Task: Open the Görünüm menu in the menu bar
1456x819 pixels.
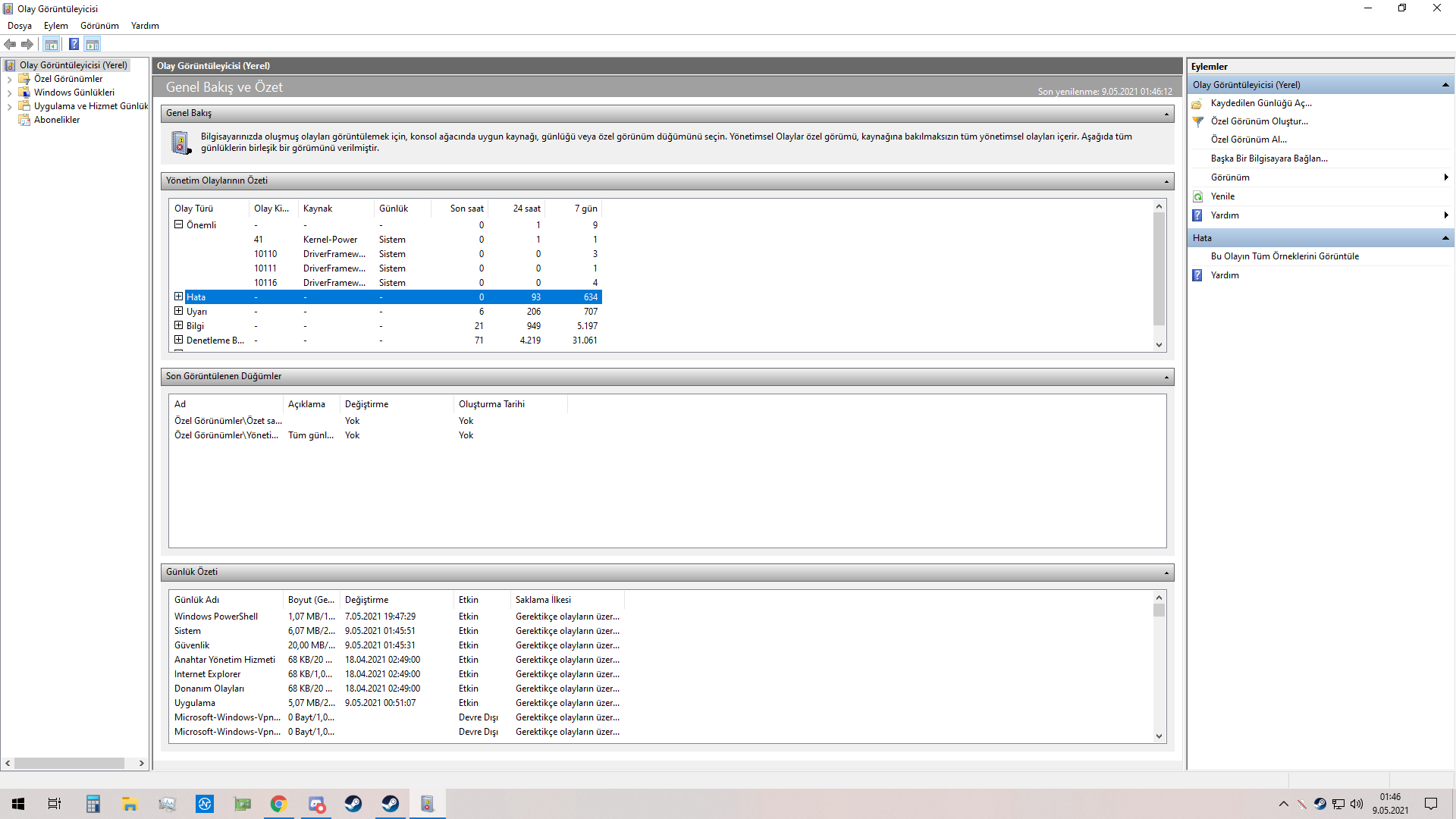Action: (x=99, y=26)
